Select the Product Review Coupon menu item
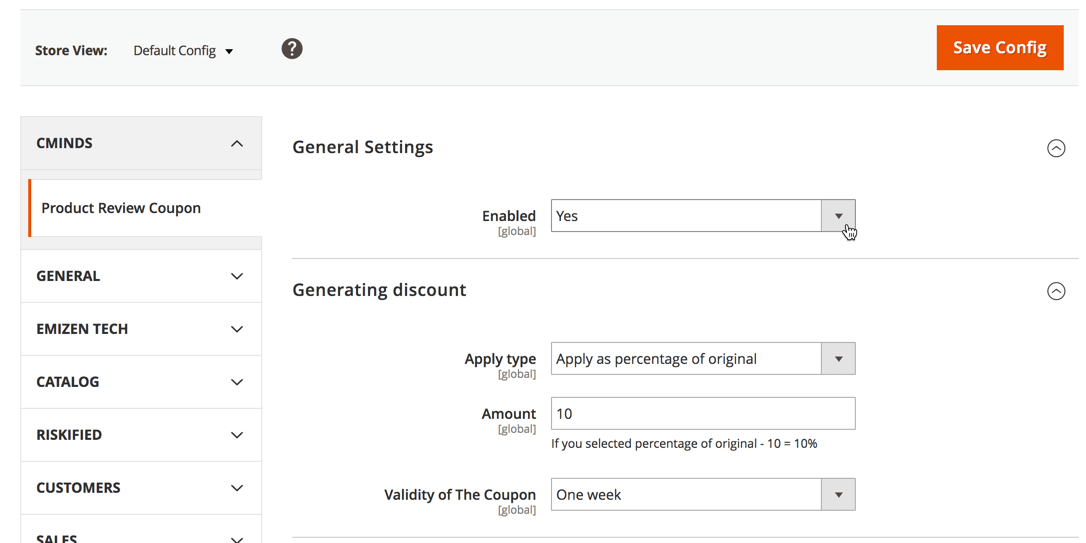 [121, 208]
